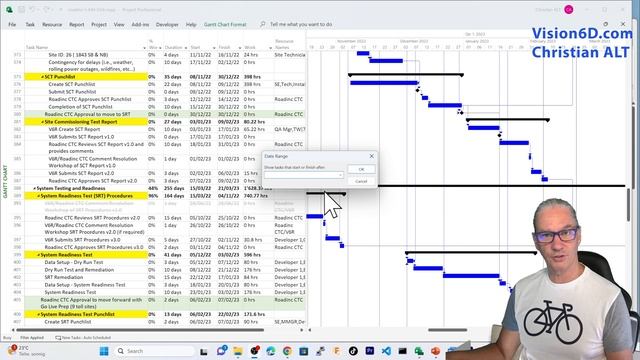
Task: Cancel the Date Range dialog
Action: (x=361, y=181)
